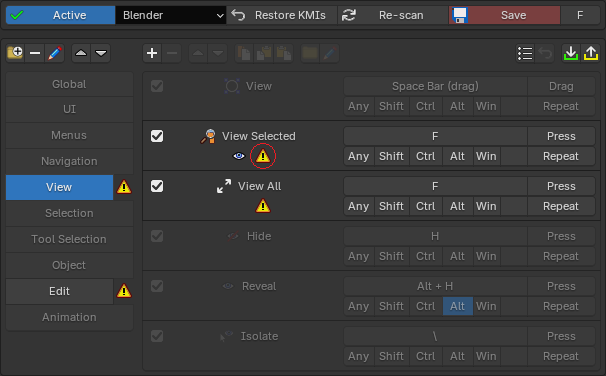Toggle the Reveal row checkbox
606x376 pixels.
(157, 286)
